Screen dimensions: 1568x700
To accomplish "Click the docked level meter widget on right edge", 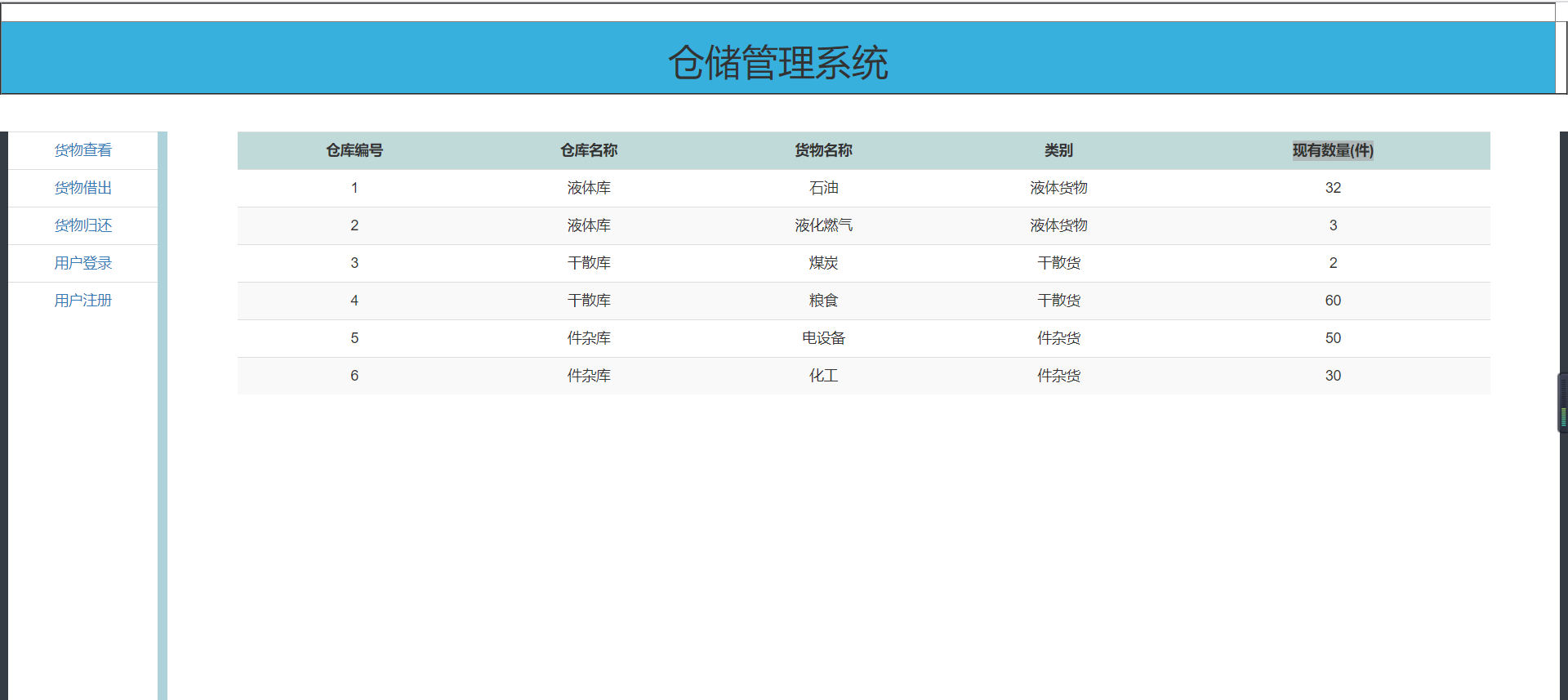I will coord(1562,403).
